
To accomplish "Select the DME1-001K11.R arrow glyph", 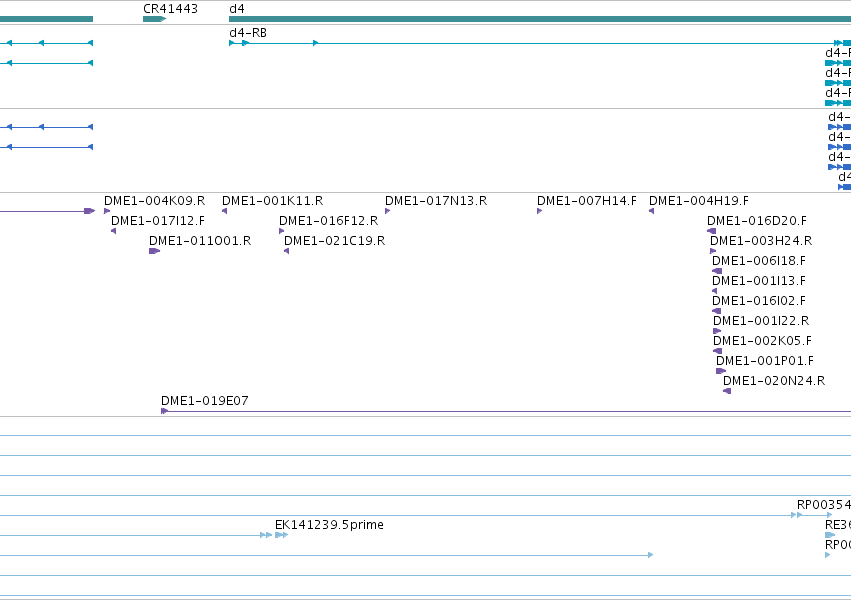I will 225,211.
